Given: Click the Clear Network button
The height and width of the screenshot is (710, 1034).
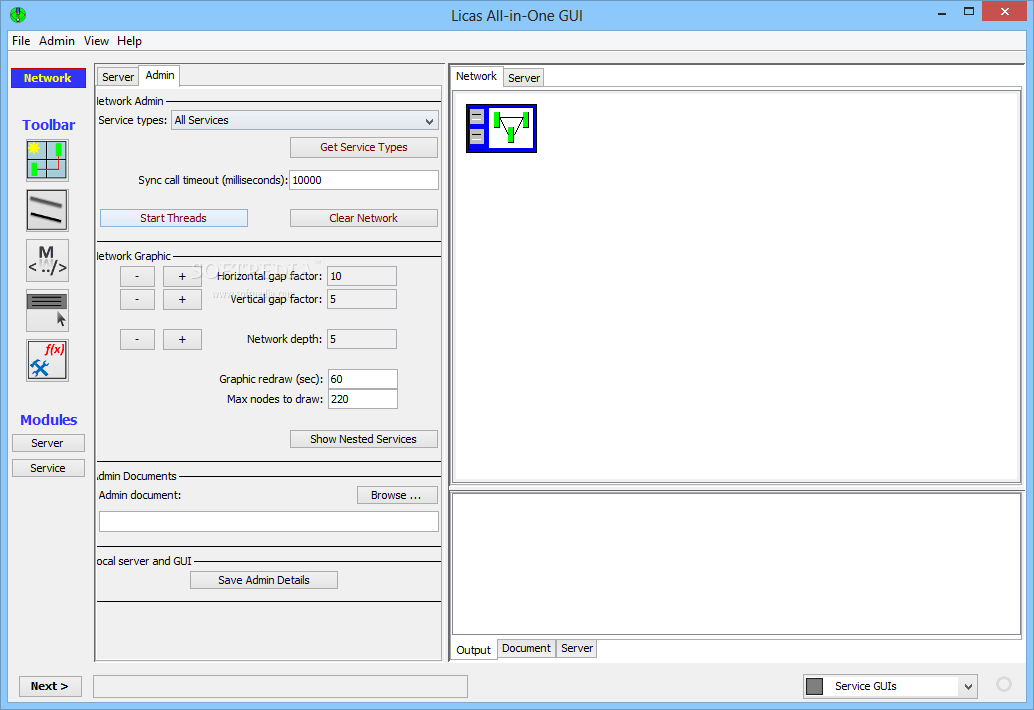Looking at the screenshot, I should [364, 218].
